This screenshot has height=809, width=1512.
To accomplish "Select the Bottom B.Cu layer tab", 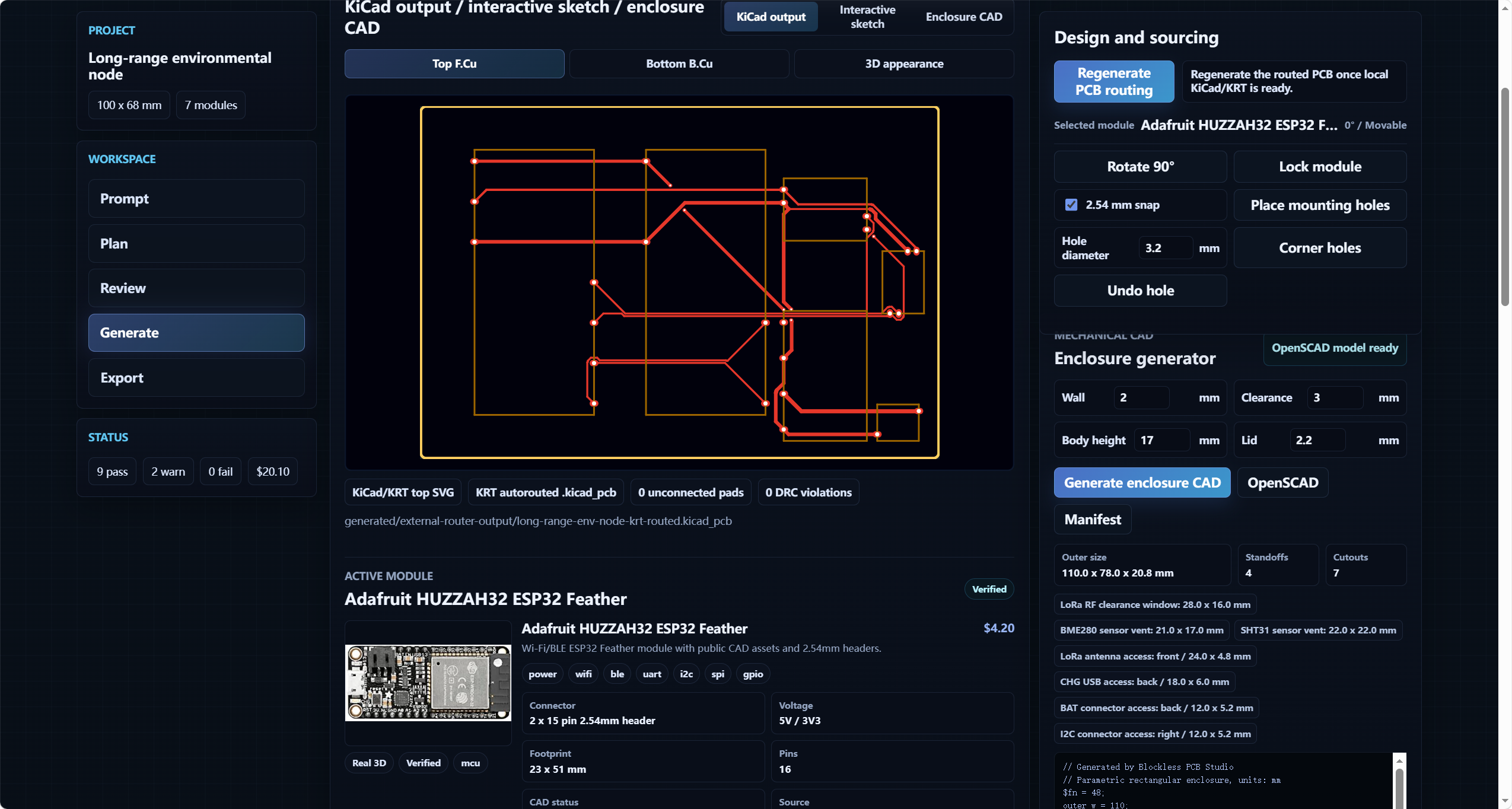I will (679, 63).
